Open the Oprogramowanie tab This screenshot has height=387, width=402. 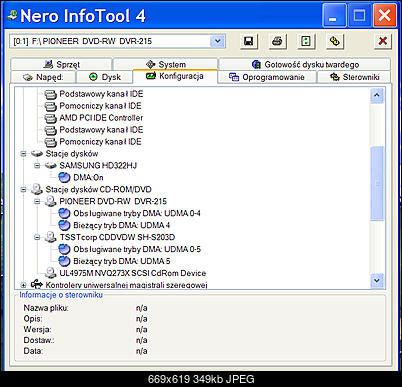pos(267,77)
